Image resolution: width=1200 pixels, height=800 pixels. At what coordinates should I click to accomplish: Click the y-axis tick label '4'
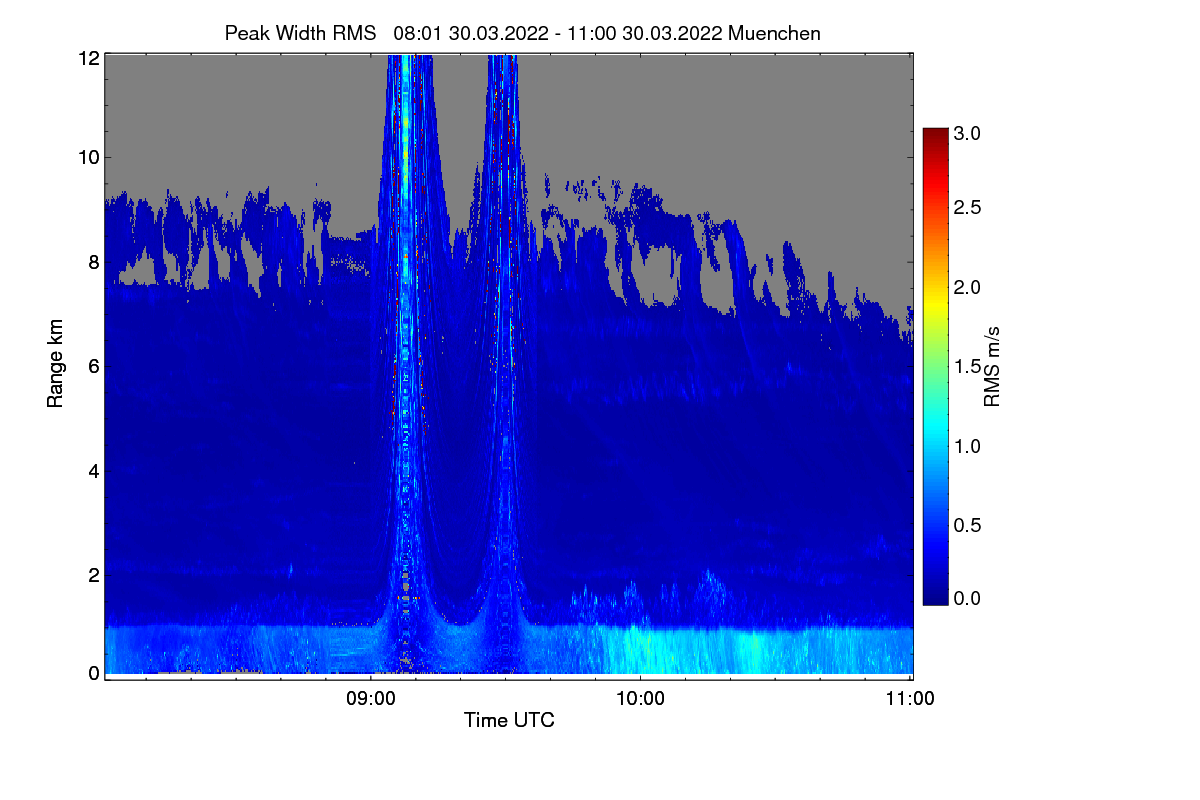coord(92,470)
